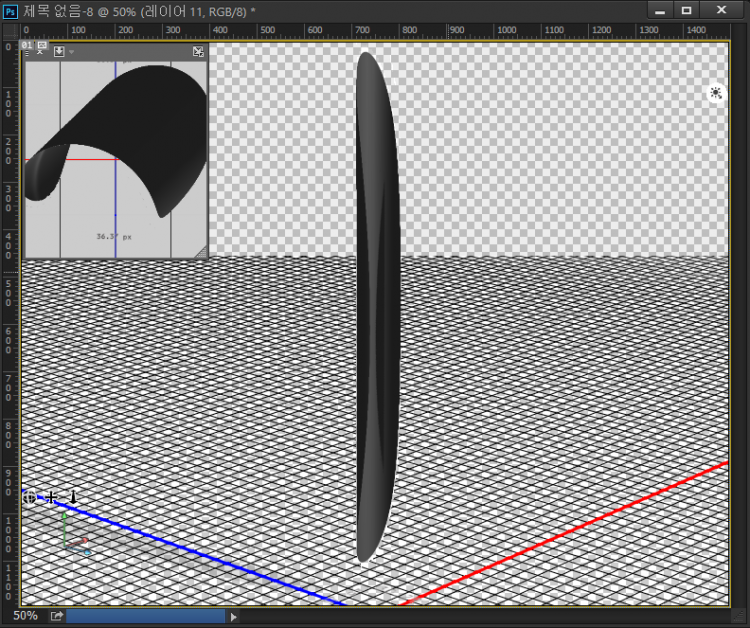Click the 3D axis widget
750x628 pixels.
click(x=72, y=536)
